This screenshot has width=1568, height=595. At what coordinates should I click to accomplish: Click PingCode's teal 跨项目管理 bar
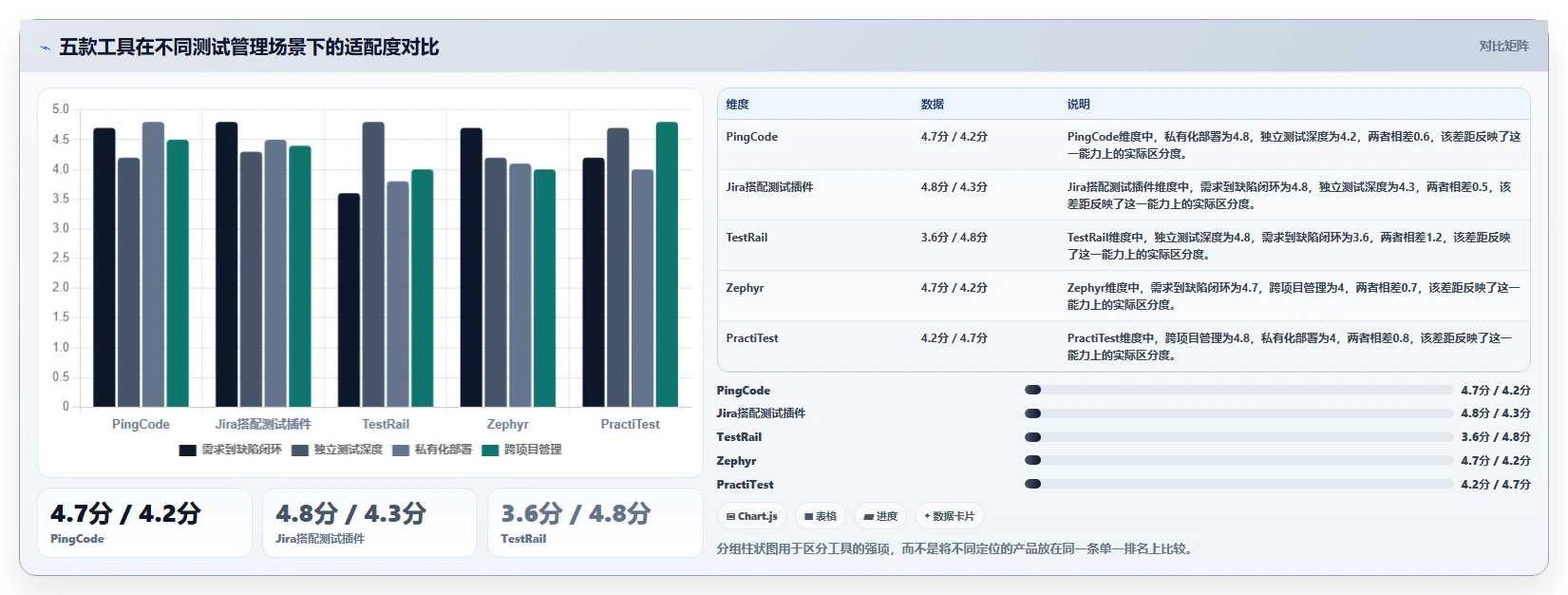tap(178, 274)
